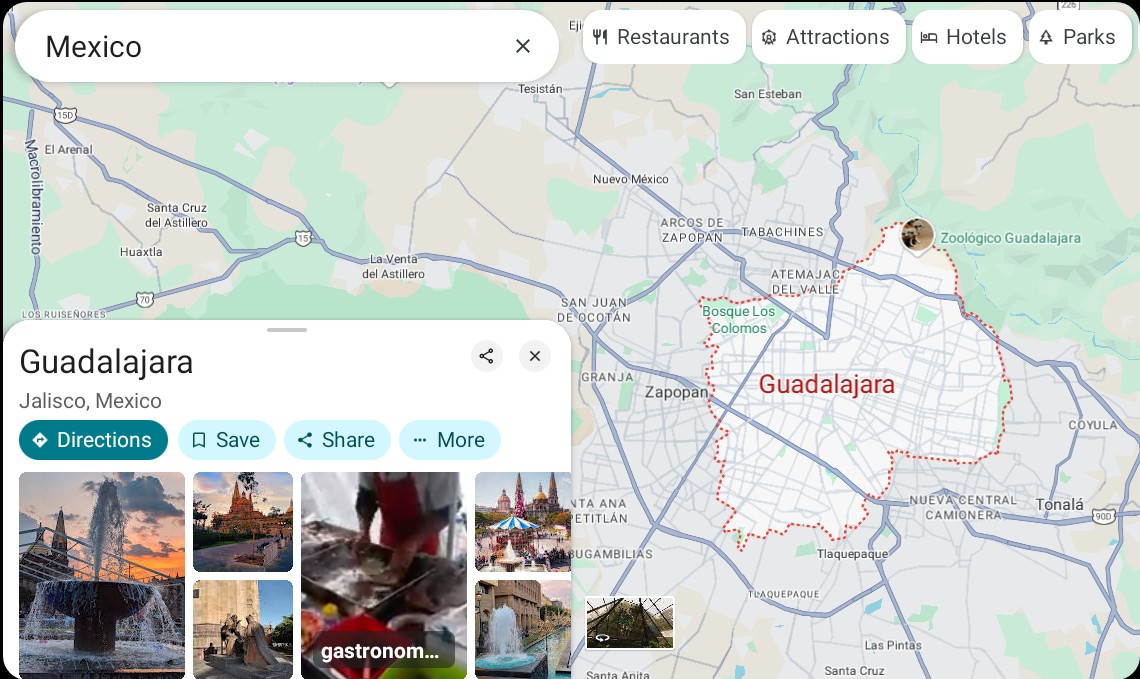The image size is (1140, 679).
Task: Click the Zoológico Guadalajara photo marker
Action: coord(917,235)
